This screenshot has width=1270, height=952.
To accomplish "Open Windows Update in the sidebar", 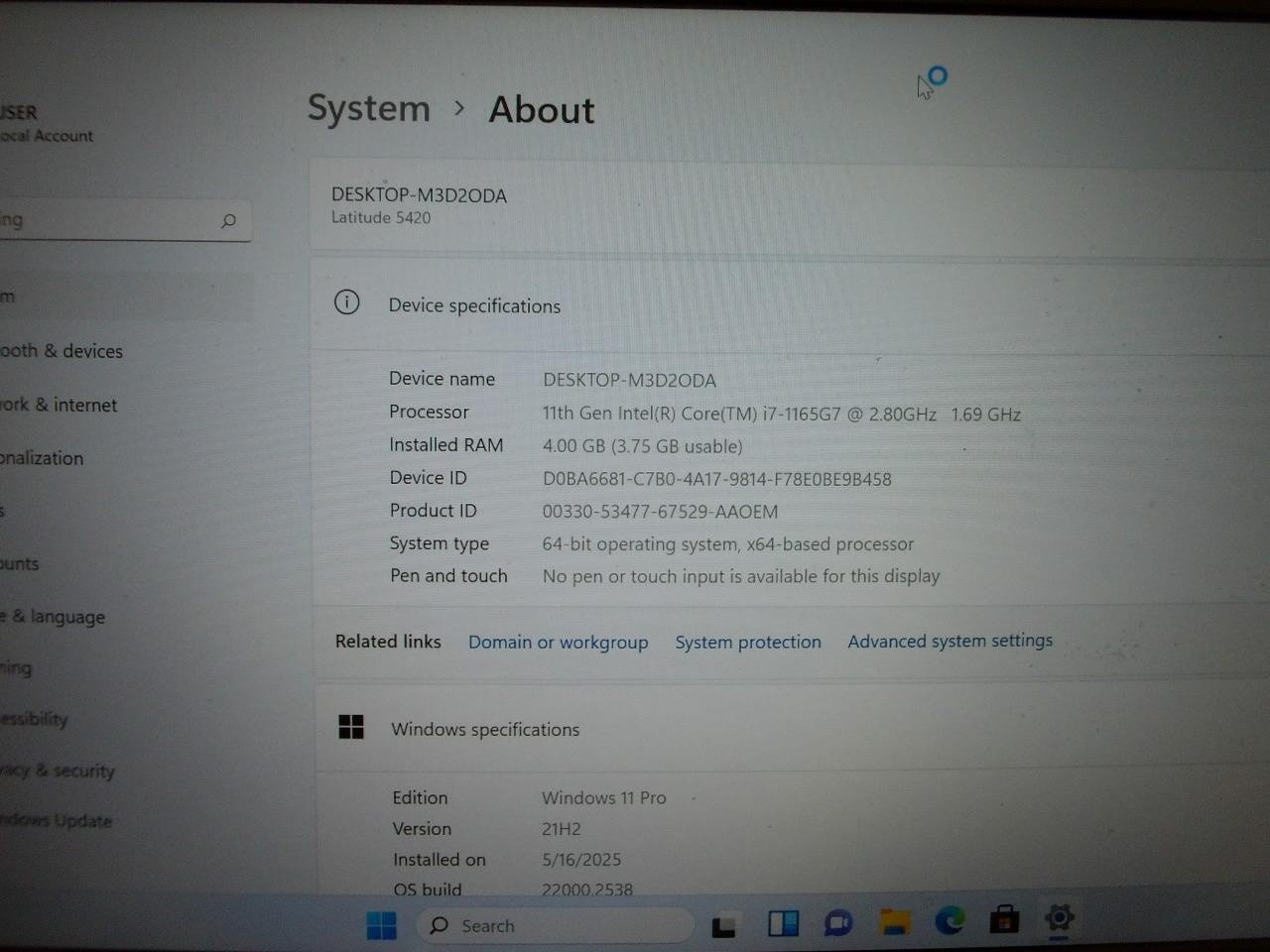I will 56,820.
